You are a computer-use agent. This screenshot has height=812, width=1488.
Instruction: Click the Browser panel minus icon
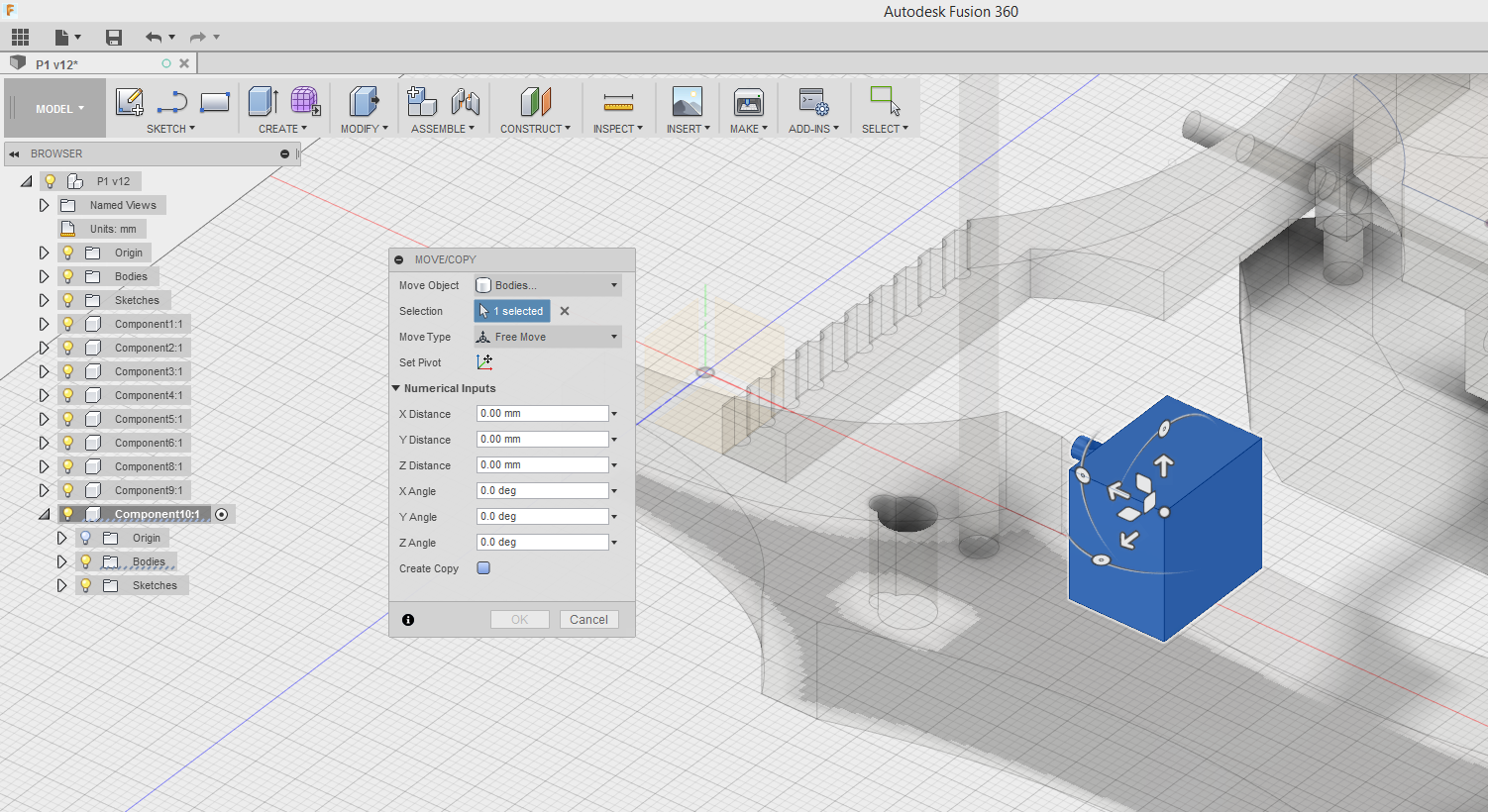tap(284, 154)
